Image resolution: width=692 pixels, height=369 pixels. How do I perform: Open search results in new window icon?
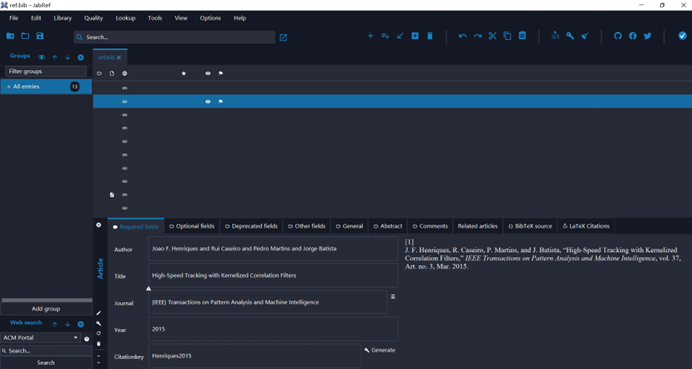click(283, 38)
